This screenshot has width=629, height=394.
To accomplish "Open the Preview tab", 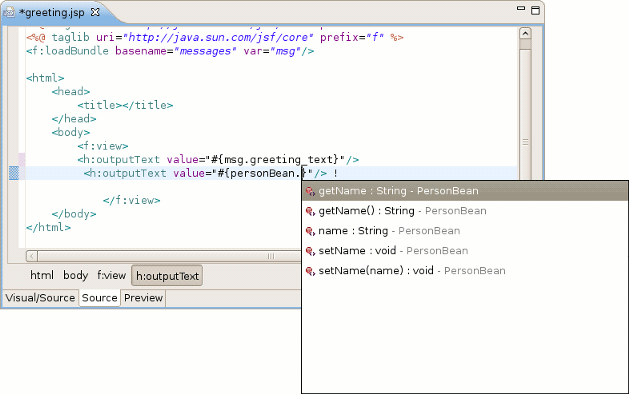I will pos(143,298).
